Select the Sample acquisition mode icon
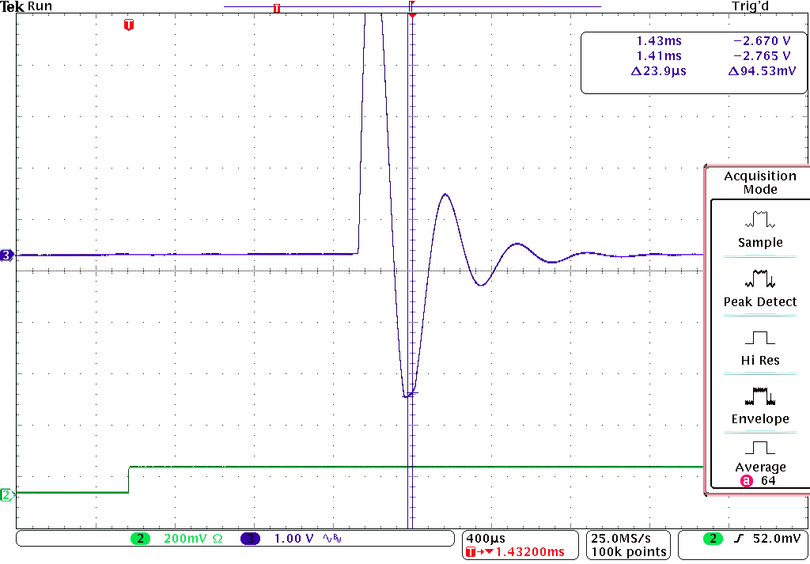Image resolution: width=810 pixels, height=564 pixels. tap(760, 220)
